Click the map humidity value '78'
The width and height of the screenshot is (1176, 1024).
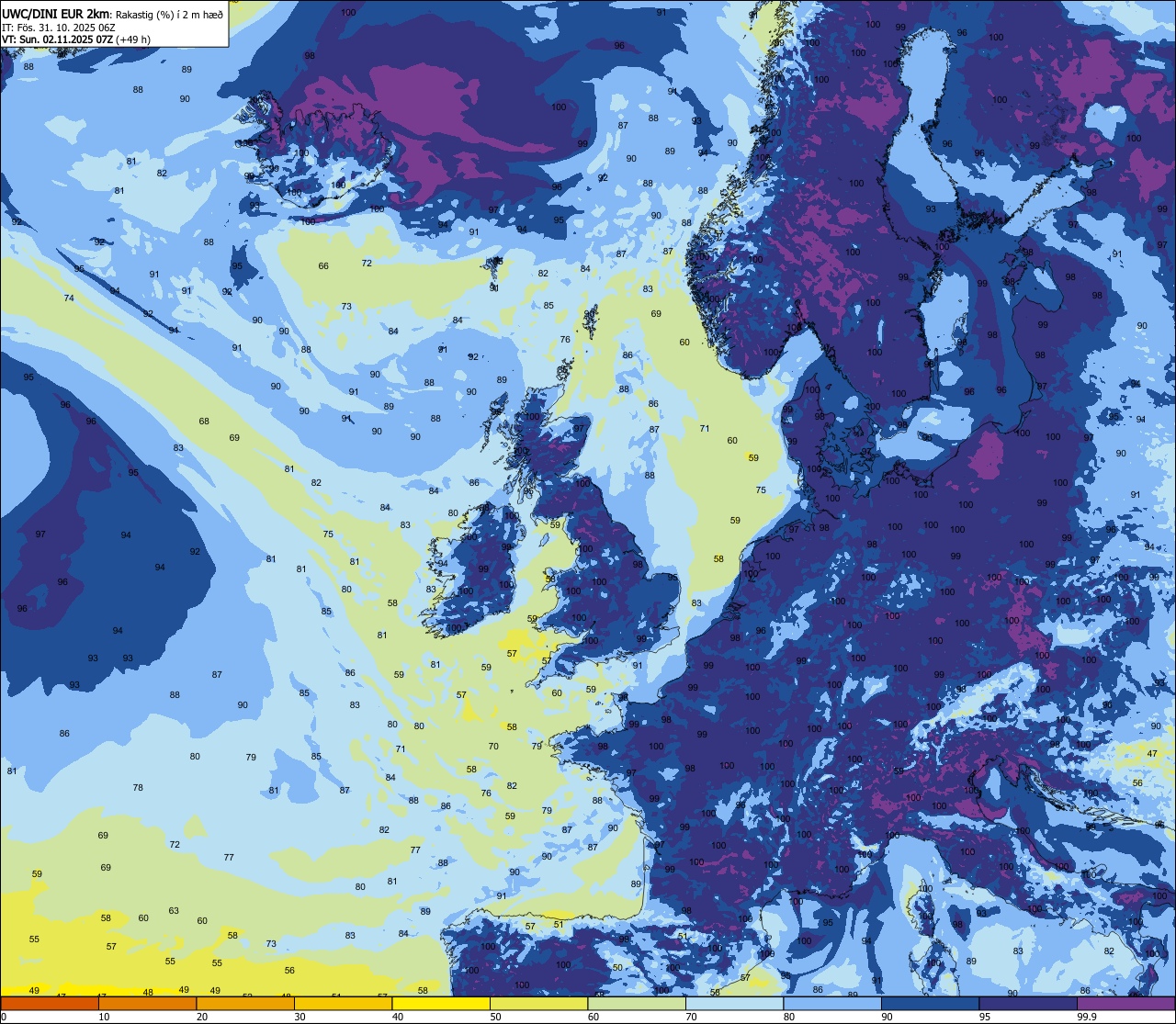tap(138, 788)
